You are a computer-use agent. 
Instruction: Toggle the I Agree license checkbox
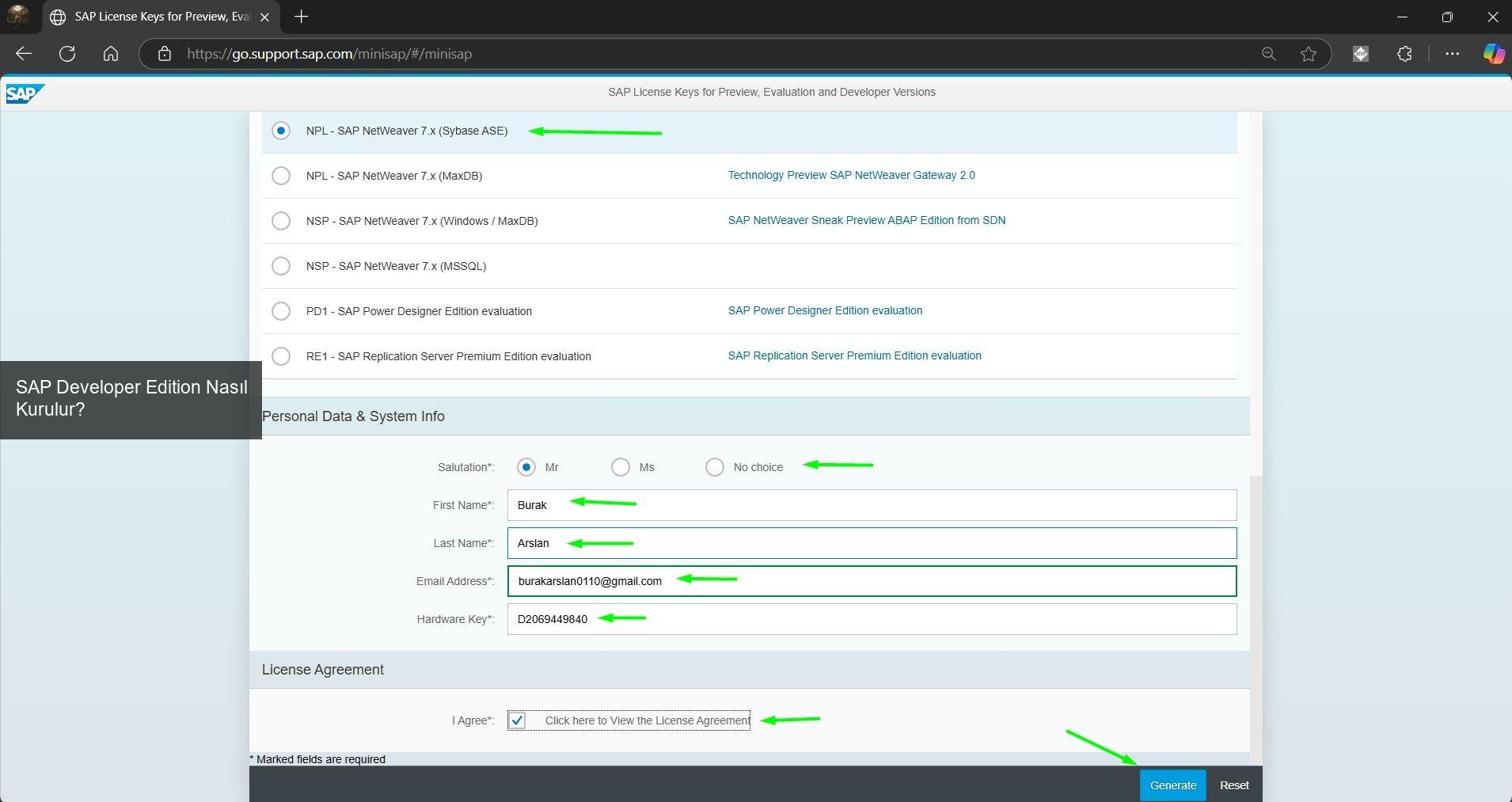click(517, 720)
